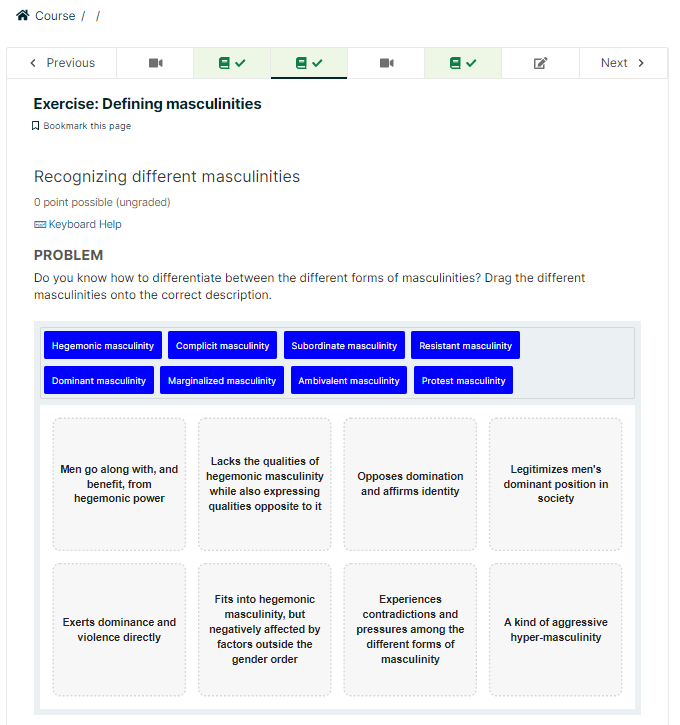Click the bookmark icon for this page
This screenshot has height=725, width=680.
tap(35, 126)
